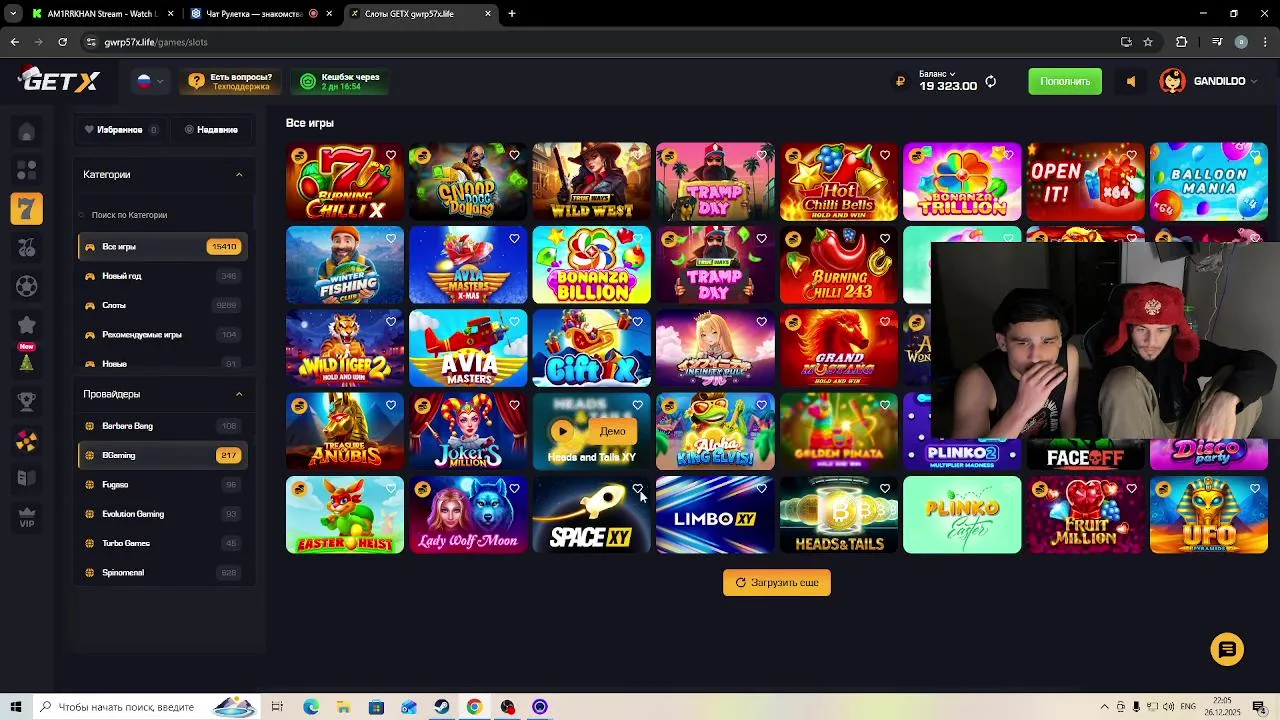The width and height of the screenshot is (1280, 720).
Task: Click the Windows Start button
Action: [x=15, y=707]
